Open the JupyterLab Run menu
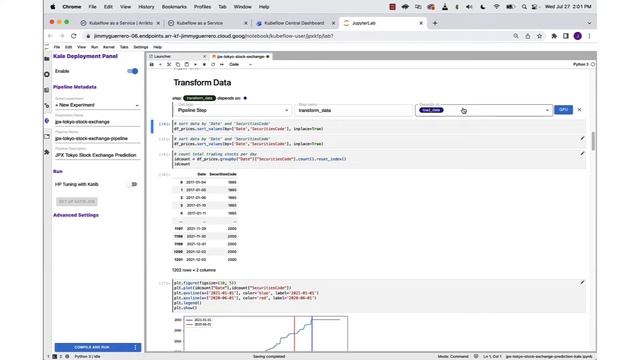Screen dimensions: 640x360 point(94,47)
